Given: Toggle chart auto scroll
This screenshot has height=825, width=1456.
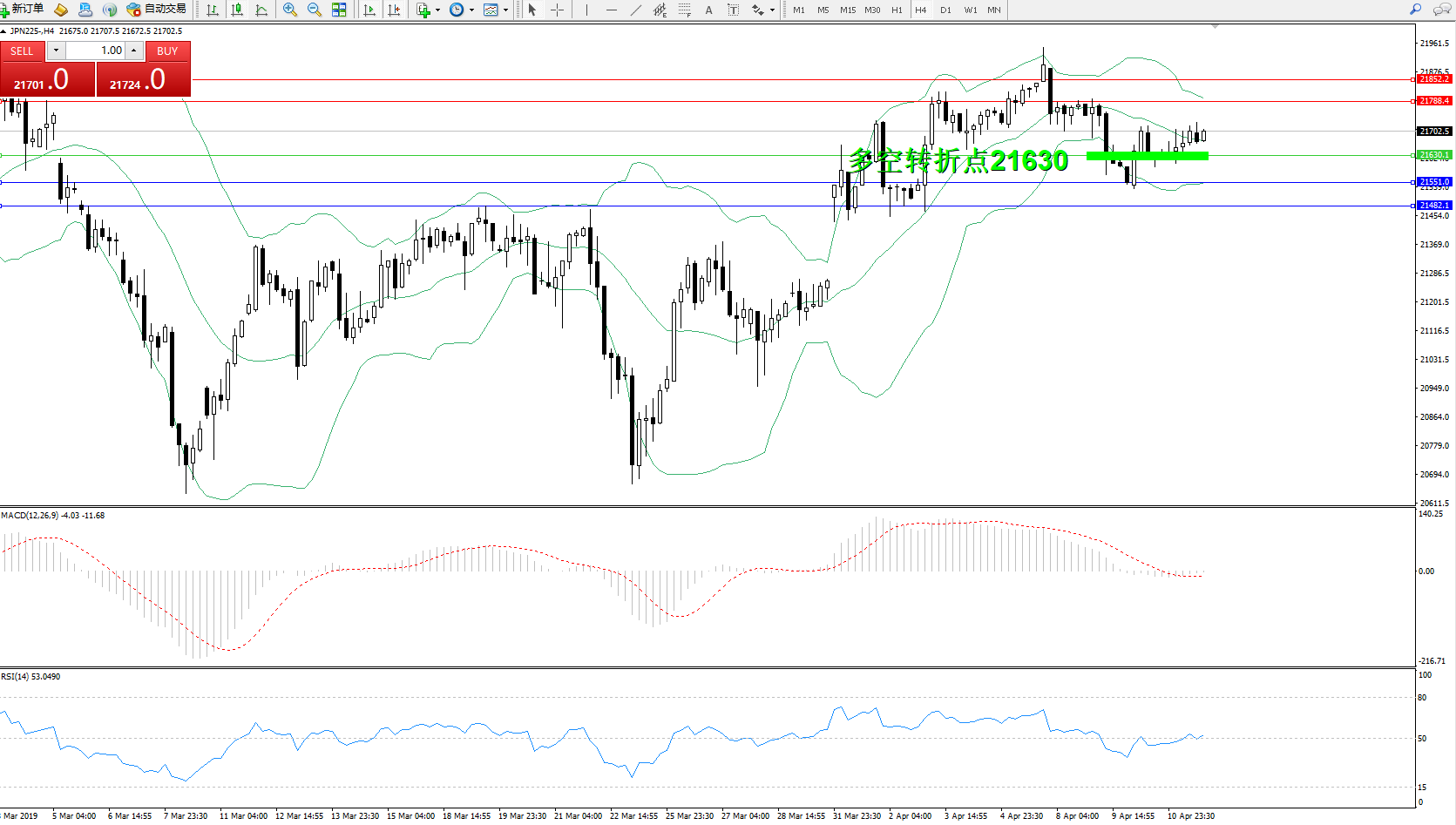Looking at the screenshot, I should point(369,10).
